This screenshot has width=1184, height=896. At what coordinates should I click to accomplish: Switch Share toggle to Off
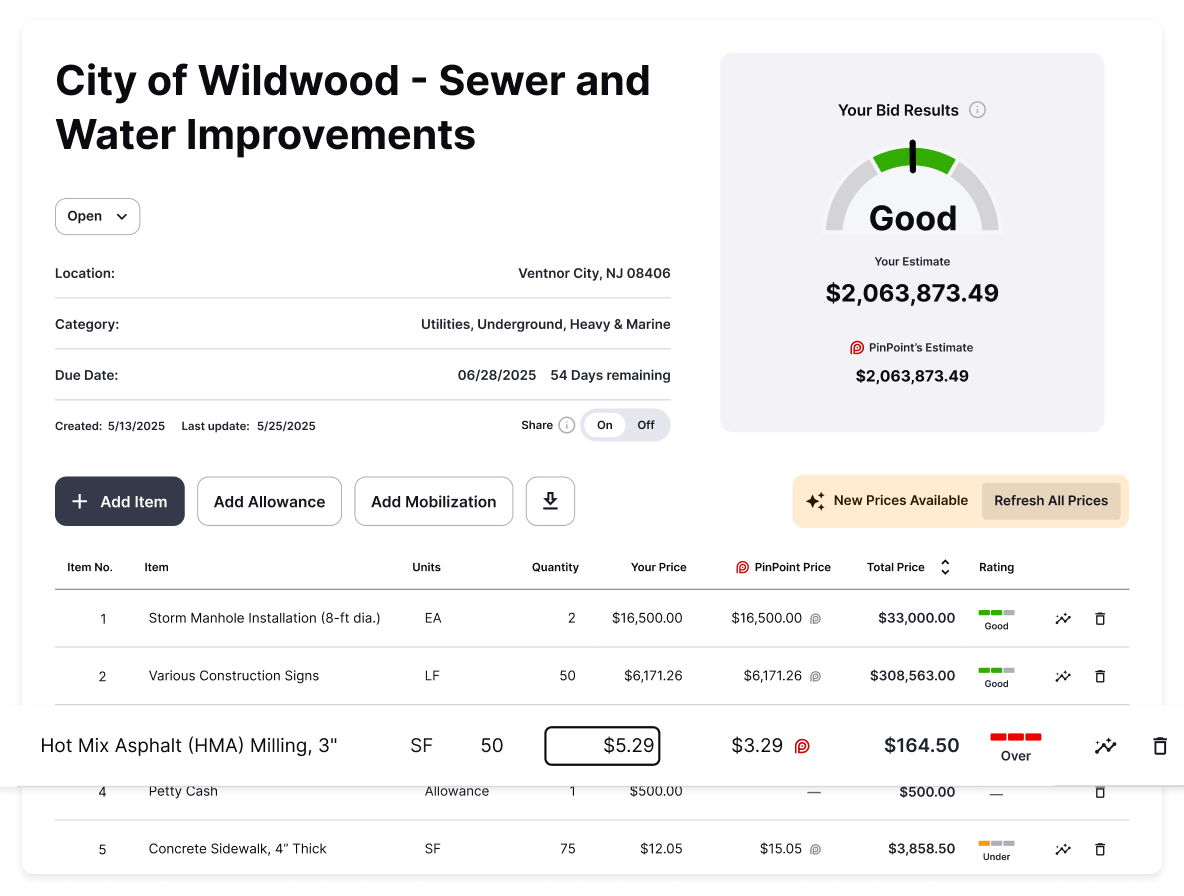(646, 425)
